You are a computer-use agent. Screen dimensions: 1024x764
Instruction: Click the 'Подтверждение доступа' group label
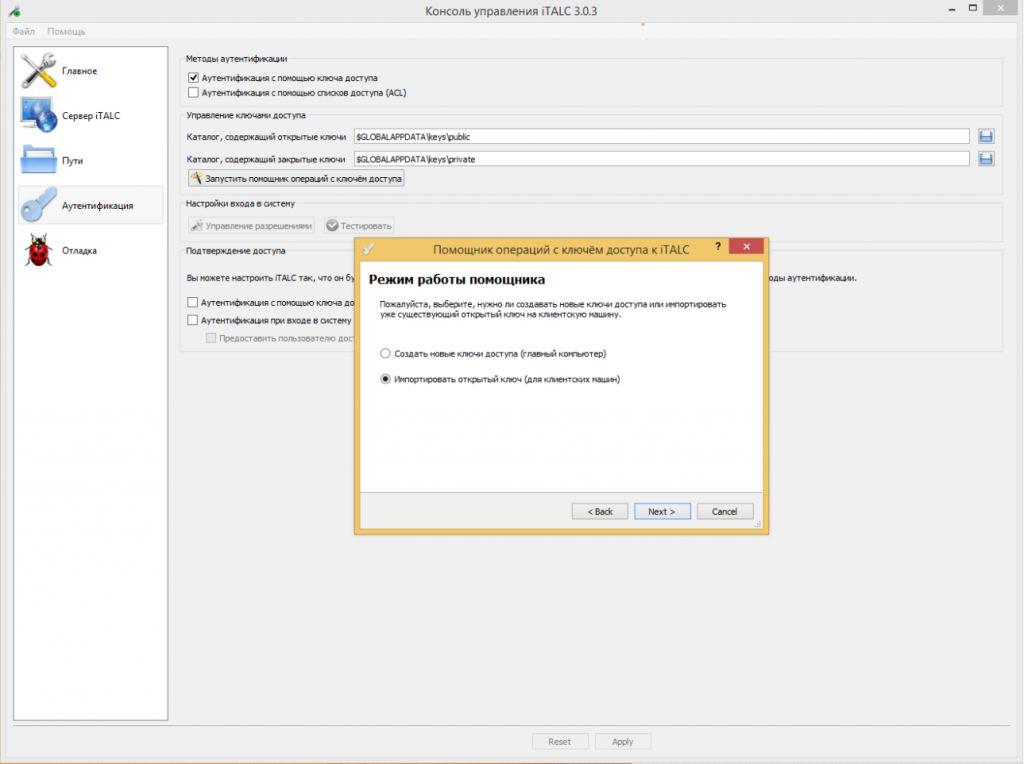[x=236, y=250]
